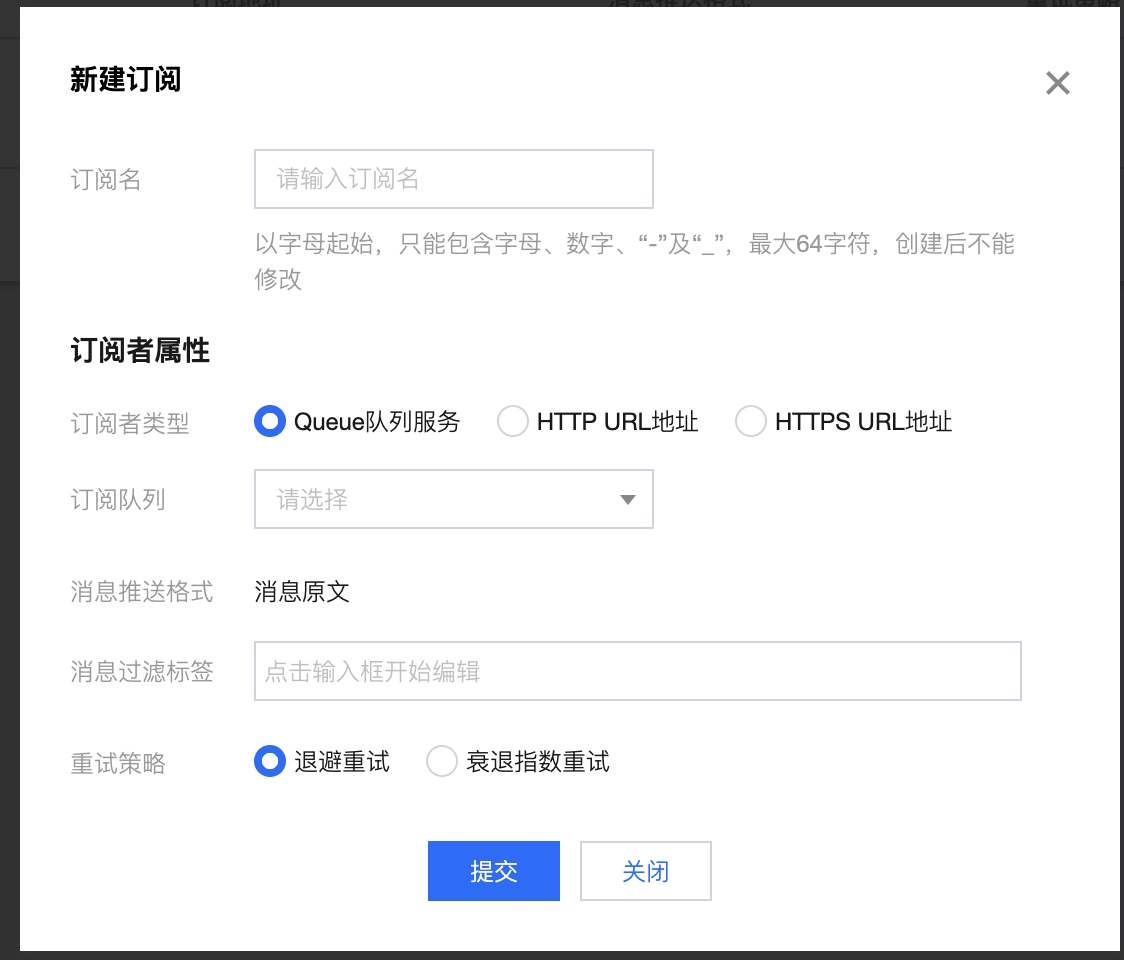
Task: Click the 重试策略 field label
Action: 118,764
